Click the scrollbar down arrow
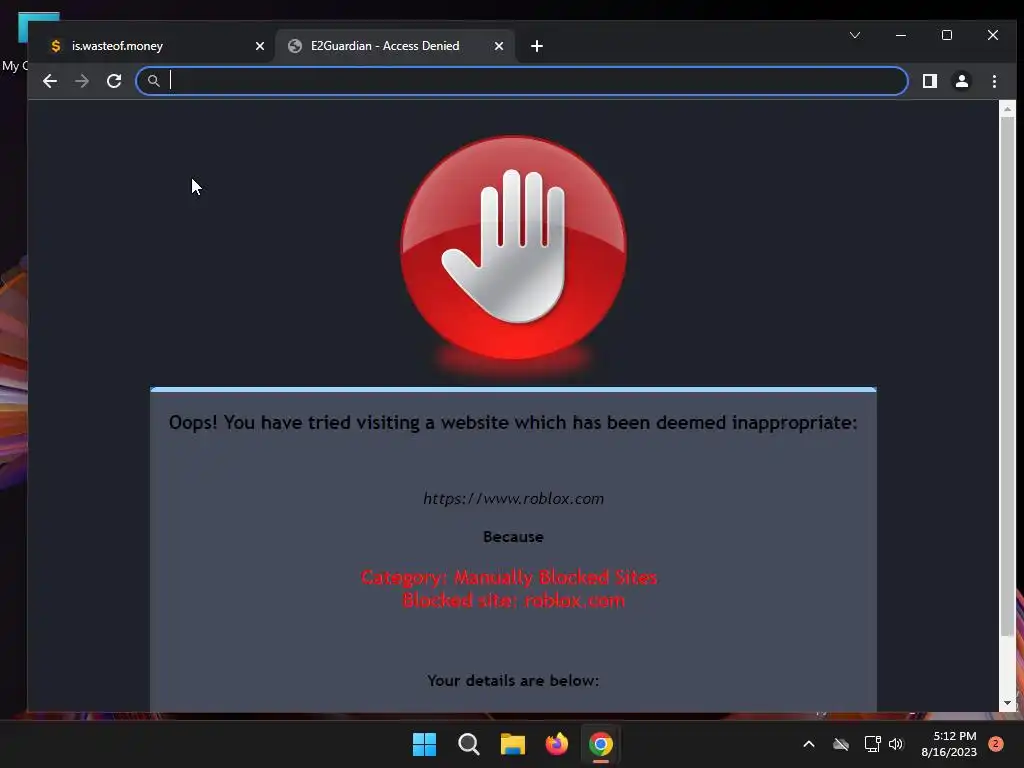 [x=1007, y=703]
